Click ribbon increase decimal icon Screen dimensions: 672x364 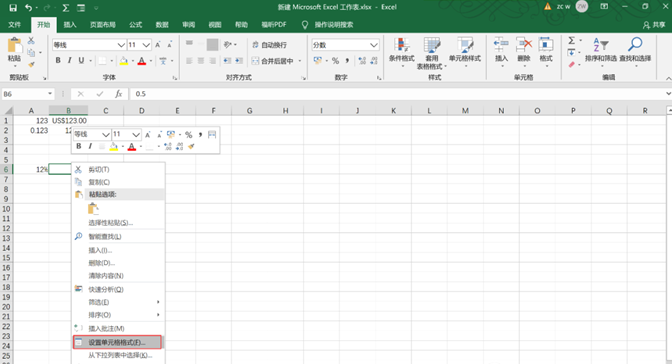(x=362, y=61)
